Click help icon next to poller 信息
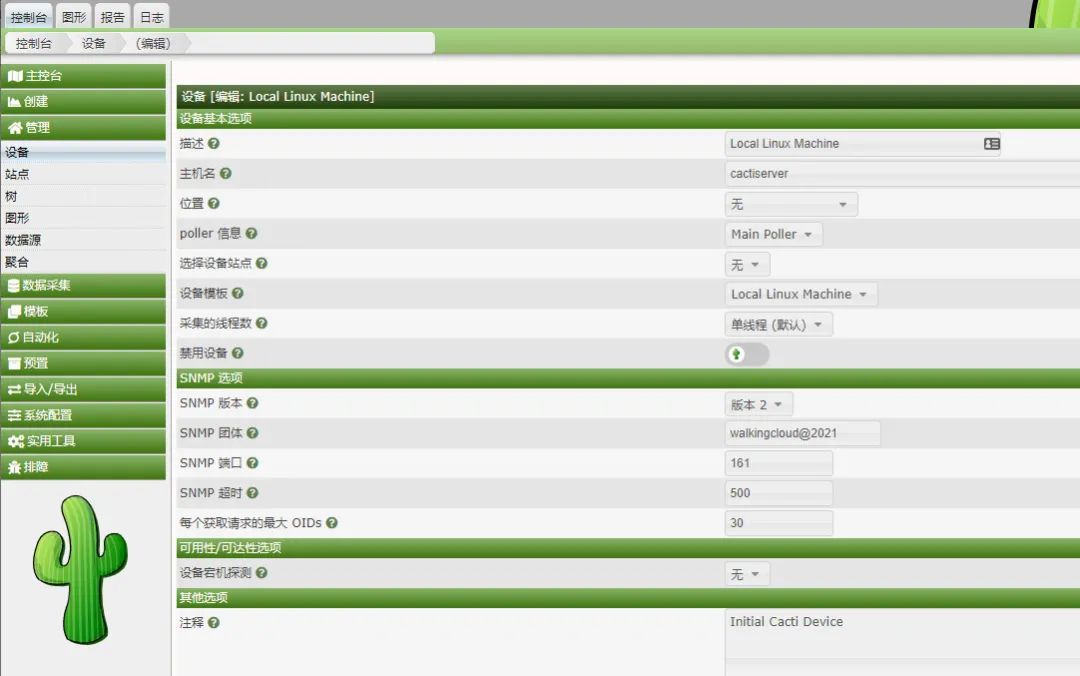 point(251,234)
